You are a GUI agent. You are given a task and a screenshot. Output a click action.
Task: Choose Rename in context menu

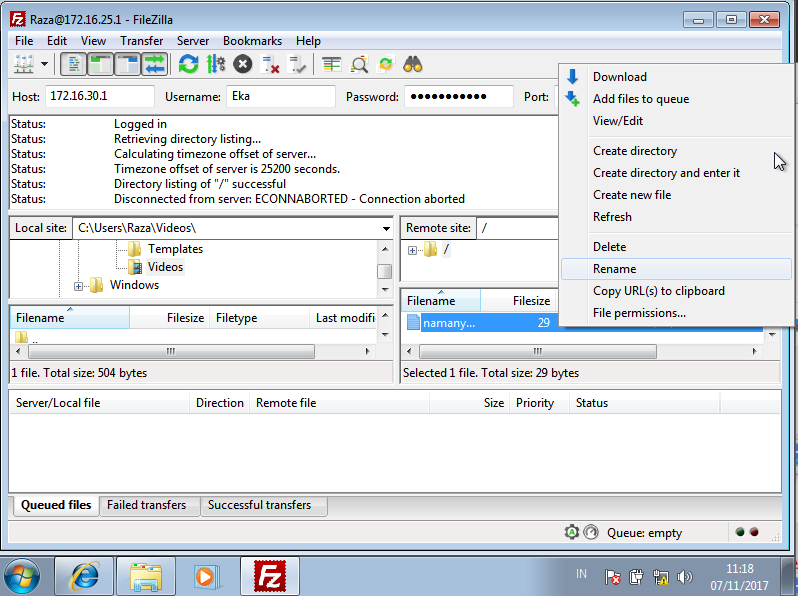coord(676,268)
